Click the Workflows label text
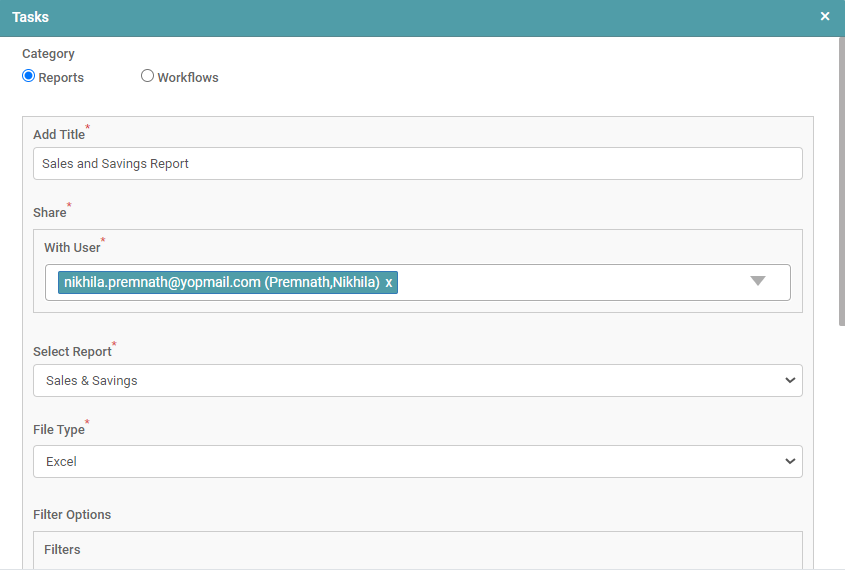 coord(187,78)
